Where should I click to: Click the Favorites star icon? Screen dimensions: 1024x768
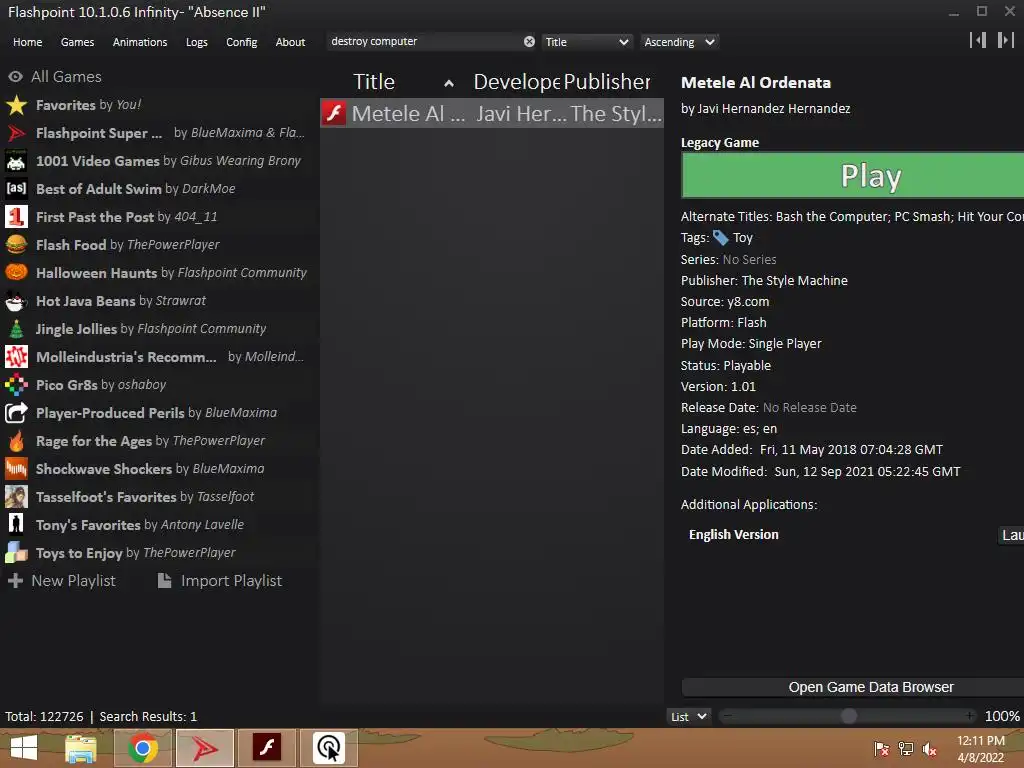(16, 105)
